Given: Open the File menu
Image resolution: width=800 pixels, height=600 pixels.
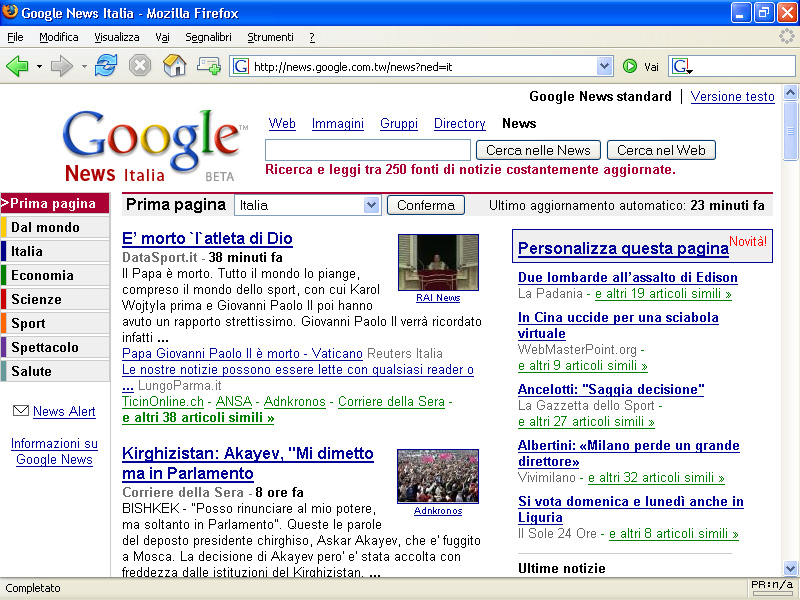Looking at the screenshot, I should coord(15,37).
